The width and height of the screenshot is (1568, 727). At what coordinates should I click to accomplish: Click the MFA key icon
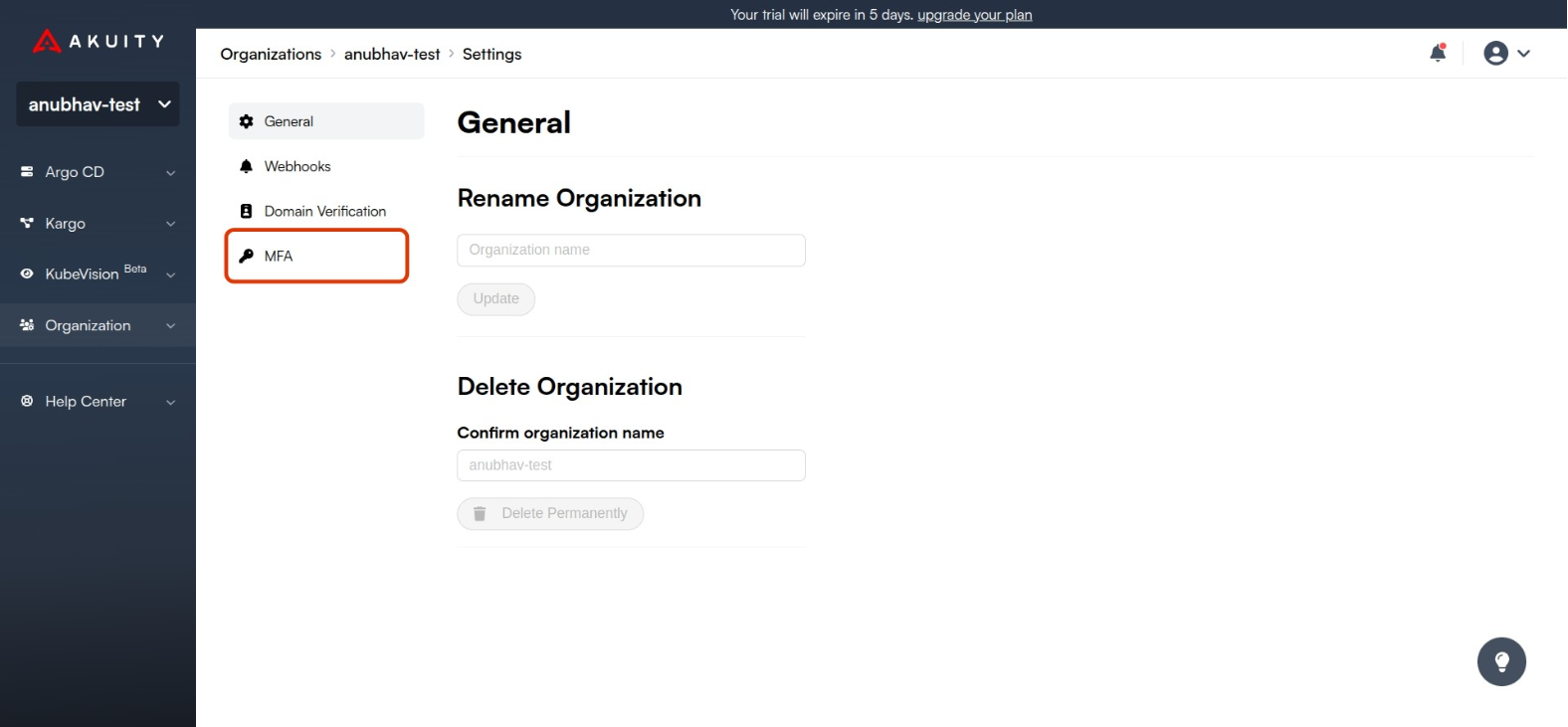pos(246,256)
